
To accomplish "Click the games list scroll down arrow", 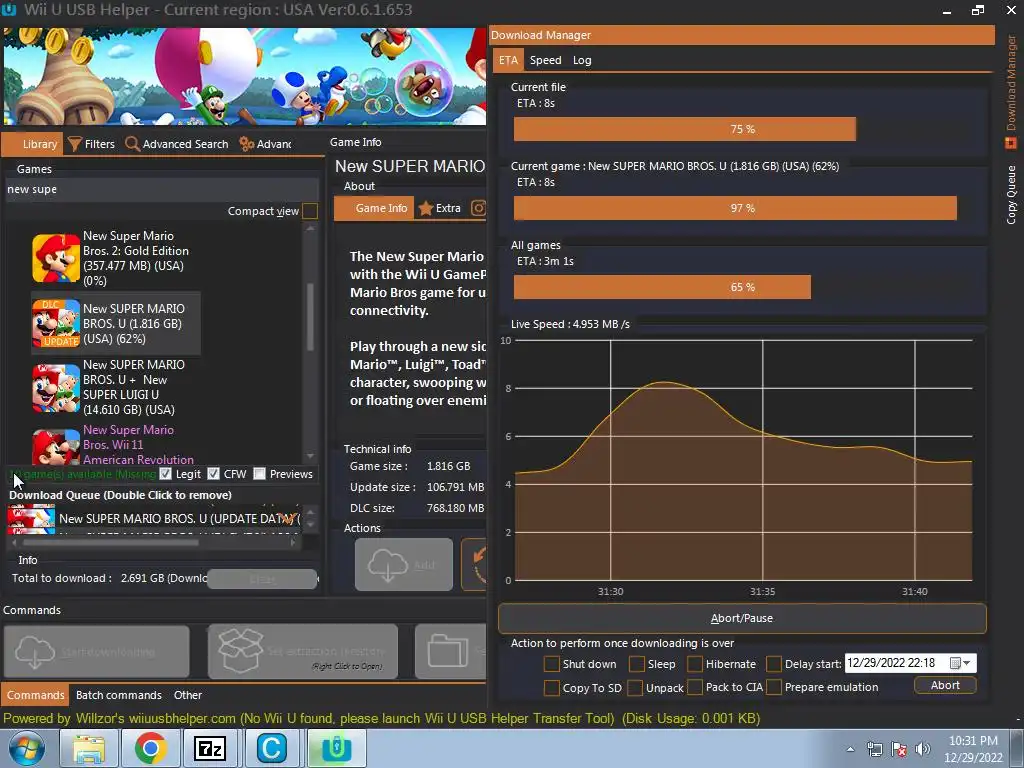I will pyautogui.click(x=310, y=456).
